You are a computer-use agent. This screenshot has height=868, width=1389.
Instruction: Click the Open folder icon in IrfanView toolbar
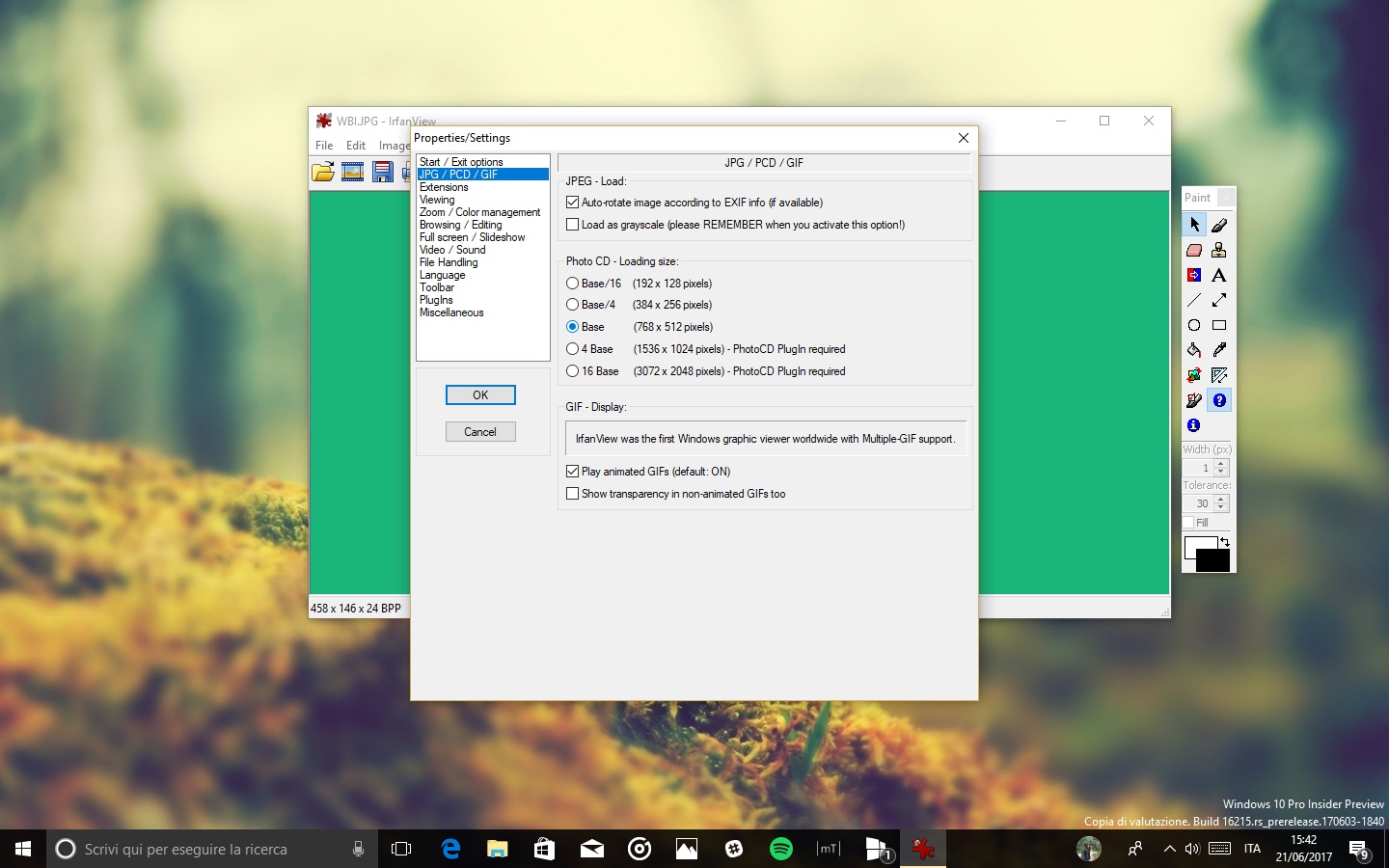pyautogui.click(x=323, y=173)
